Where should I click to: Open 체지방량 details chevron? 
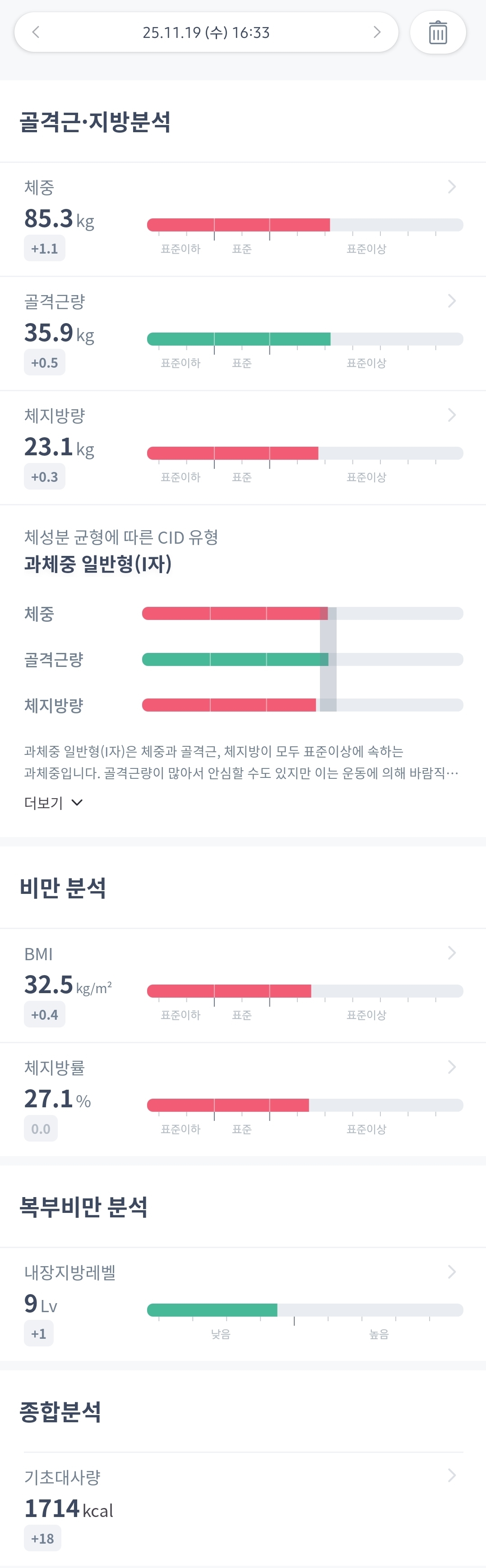click(451, 415)
